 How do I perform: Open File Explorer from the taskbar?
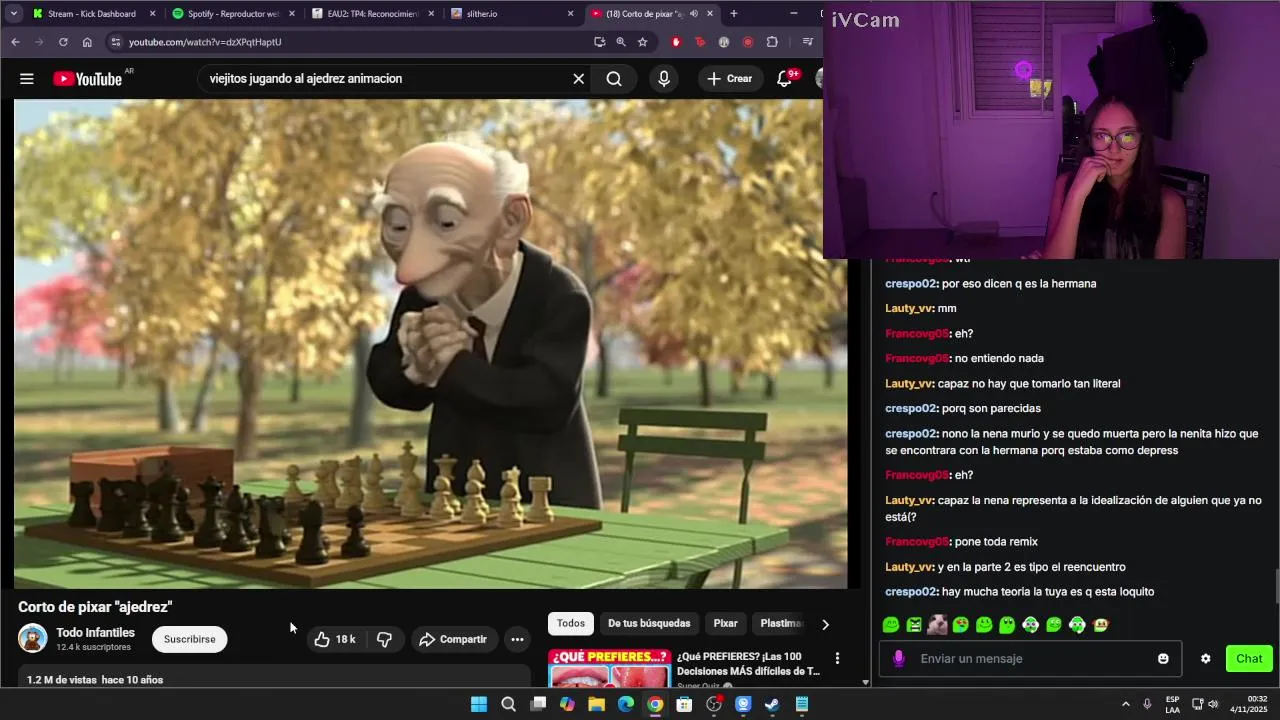597,704
